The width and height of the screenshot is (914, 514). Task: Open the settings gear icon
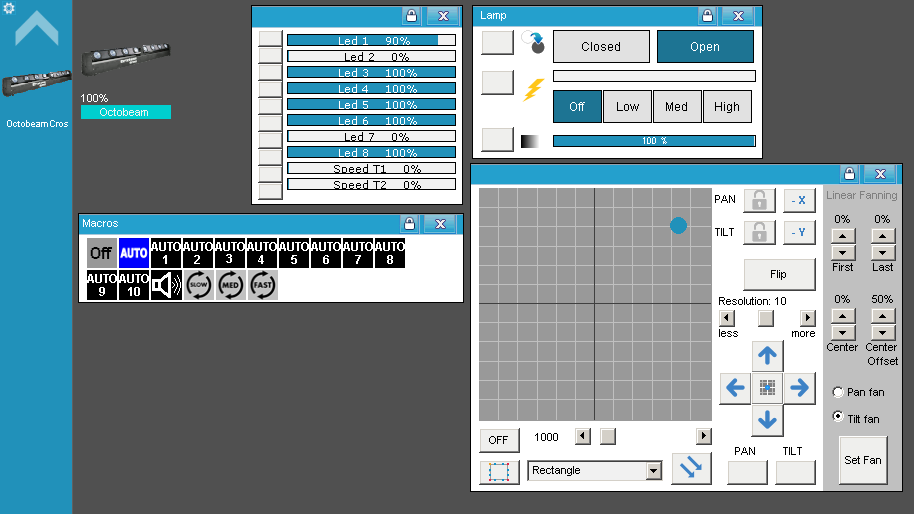point(9,8)
